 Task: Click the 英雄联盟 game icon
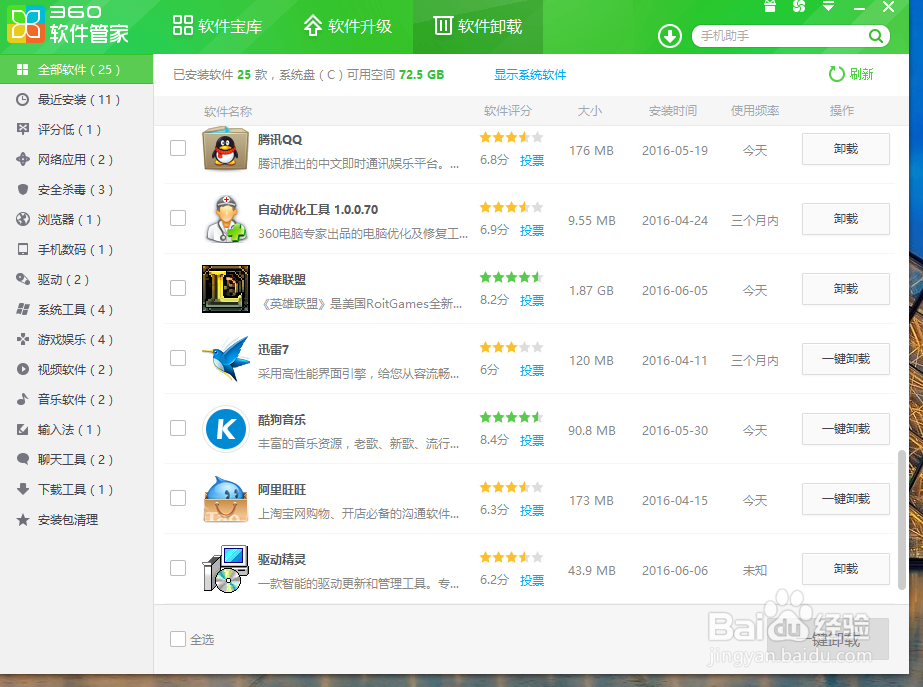click(x=225, y=288)
